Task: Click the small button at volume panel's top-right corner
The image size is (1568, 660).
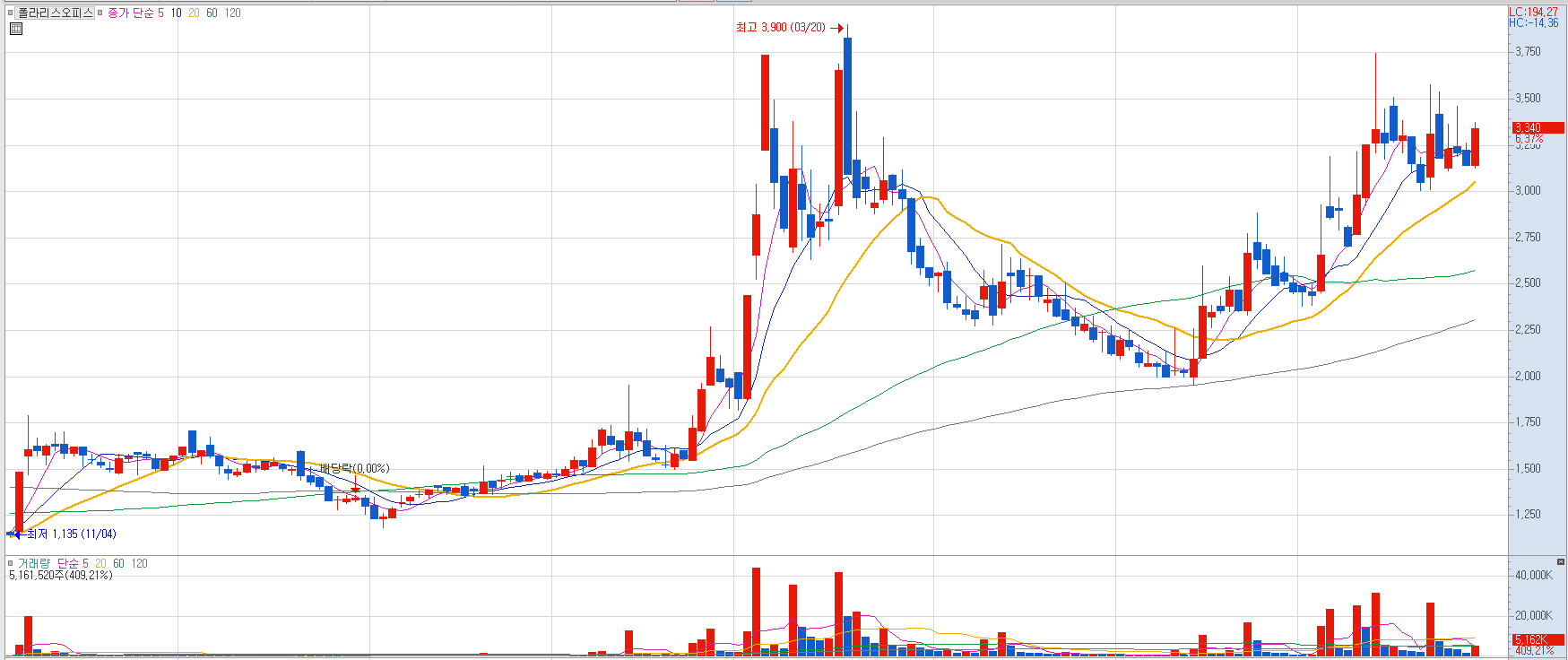Action: (1560, 561)
